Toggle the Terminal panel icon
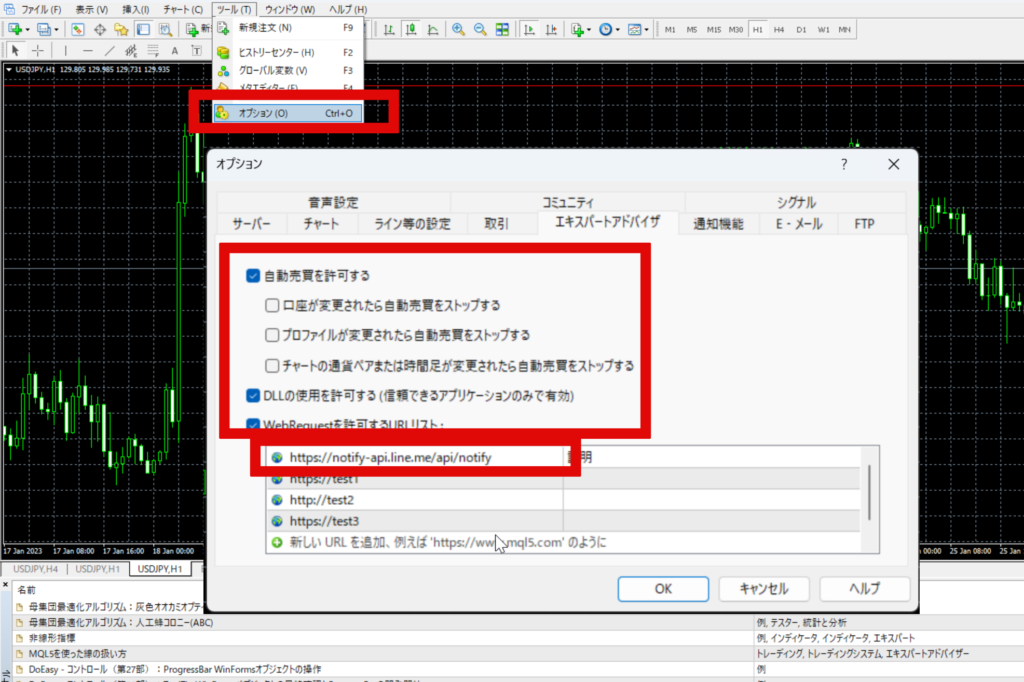The height and width of the screenshot is (682, 1024). click(143, 29)
